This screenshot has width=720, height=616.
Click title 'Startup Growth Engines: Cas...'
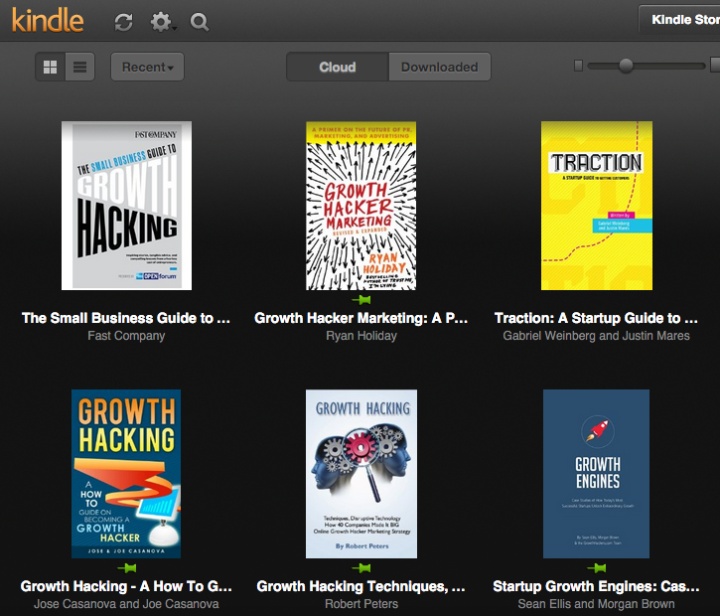(x=596, y=586)
